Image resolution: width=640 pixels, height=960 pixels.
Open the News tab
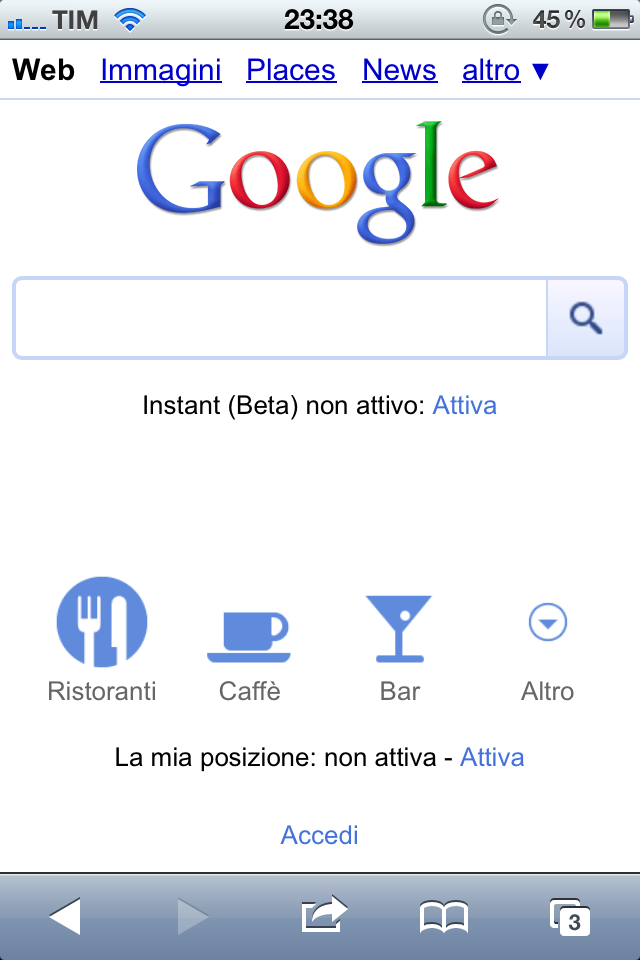pyautogui.click(x=399, y=70)
